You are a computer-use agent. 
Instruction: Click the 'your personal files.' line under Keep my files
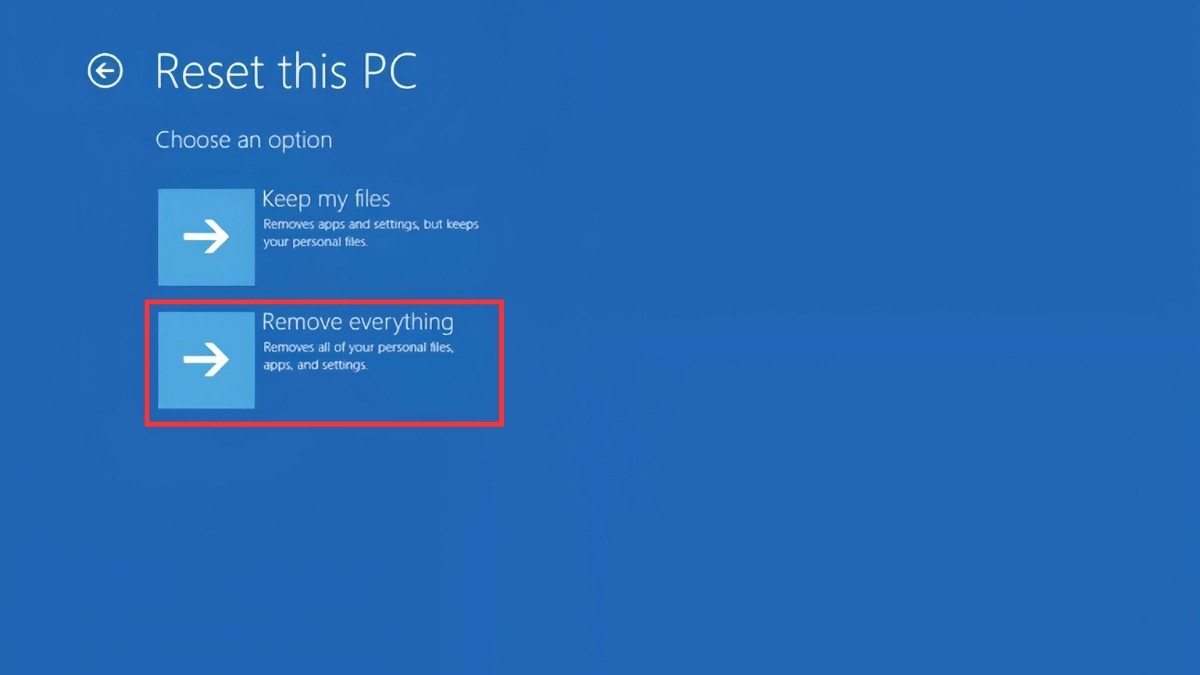tap(315, 242)
